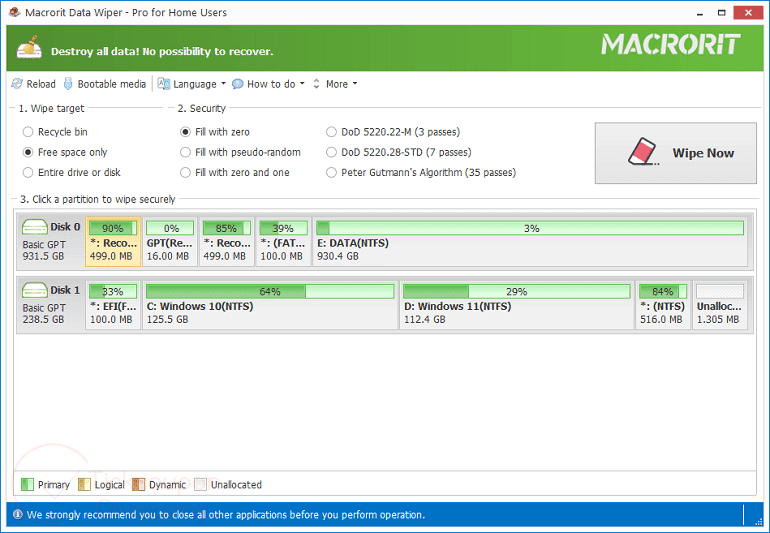Click the Disk 0 label
This screenshot has height=533, width=770.
coord(65,226)
